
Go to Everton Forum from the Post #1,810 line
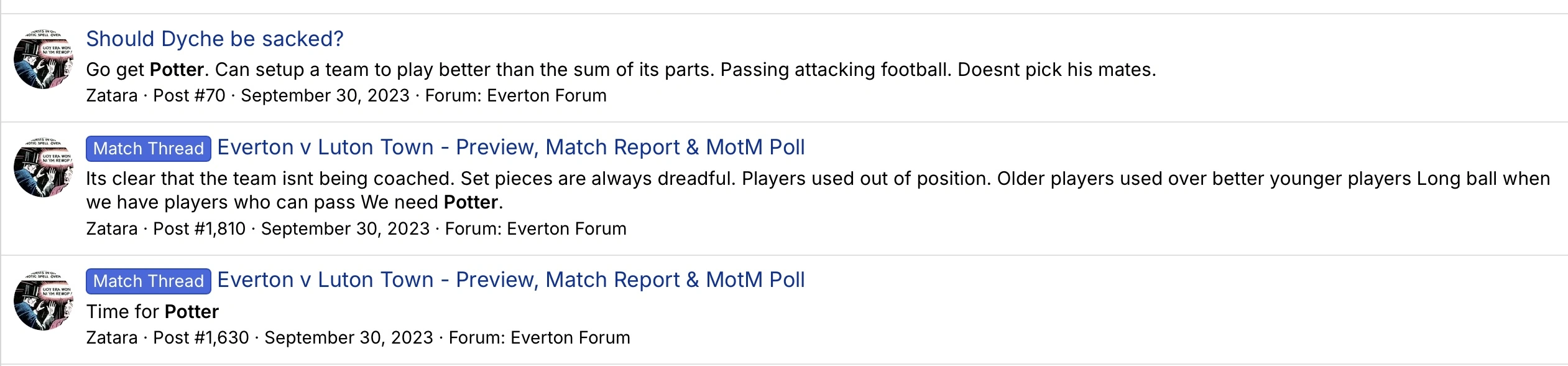tap(566, 229)
